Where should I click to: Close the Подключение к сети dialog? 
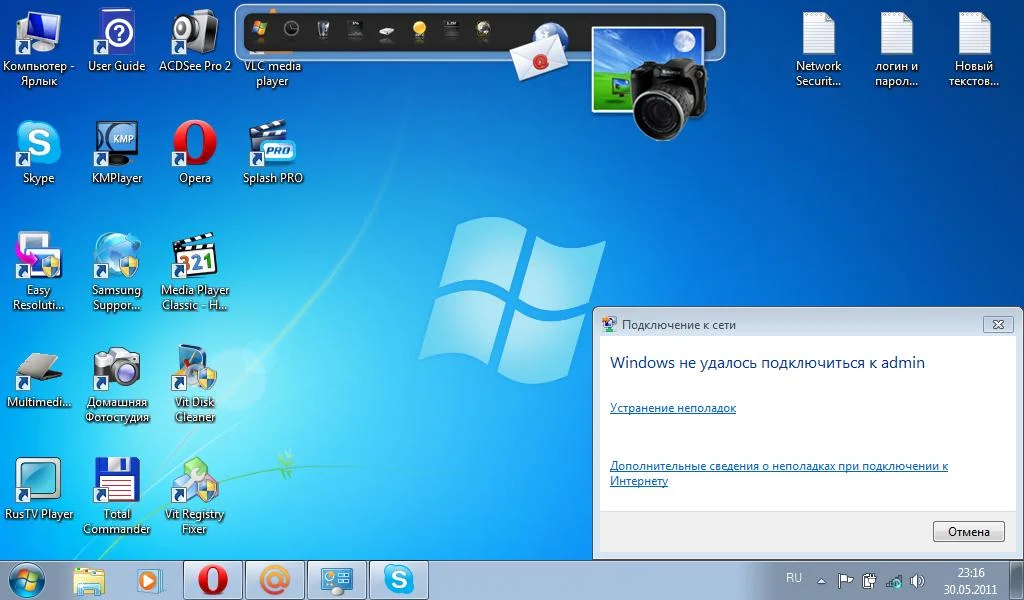click(x=998, y=324)
